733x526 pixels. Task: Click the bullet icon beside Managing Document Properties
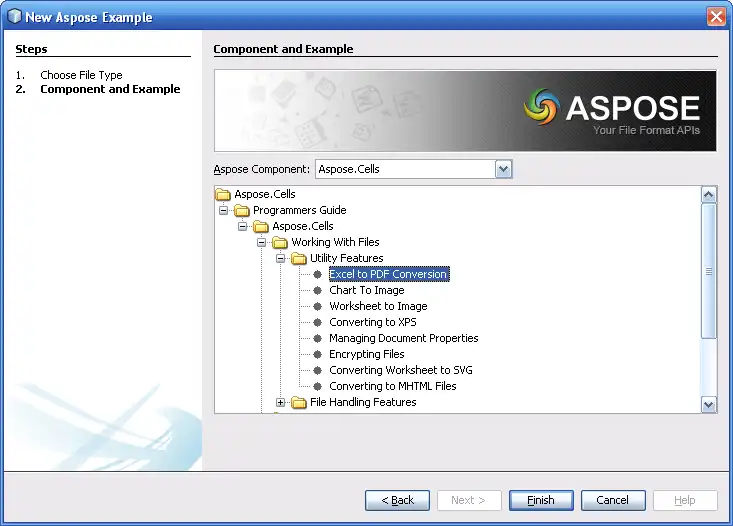pyautogui.click(x=317, y=338)
